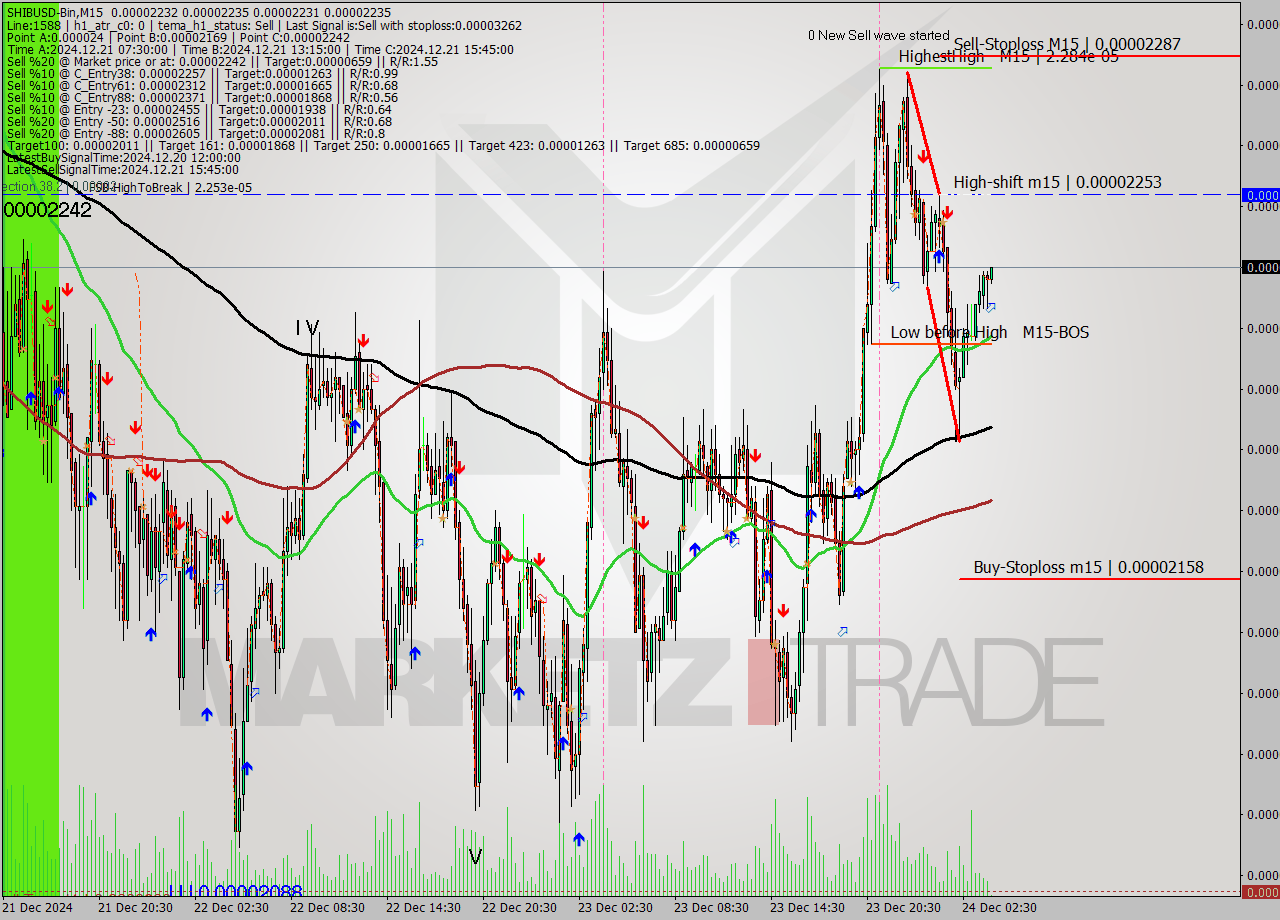Click the '24 Dec 02:30' time axis label
The height and width of the screenshot is (920, 1280).
point(999,908)
